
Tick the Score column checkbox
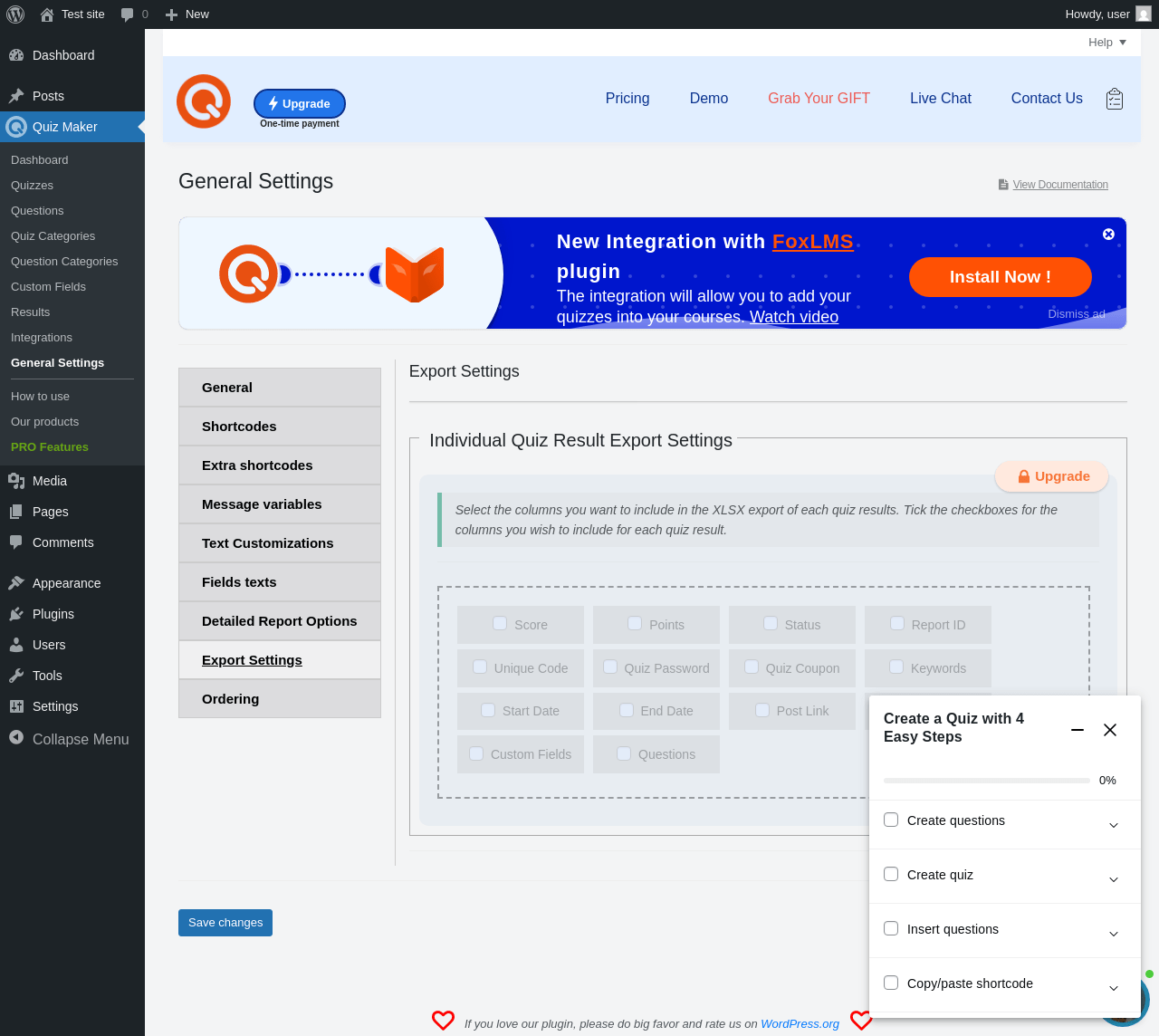pos(500,623)
